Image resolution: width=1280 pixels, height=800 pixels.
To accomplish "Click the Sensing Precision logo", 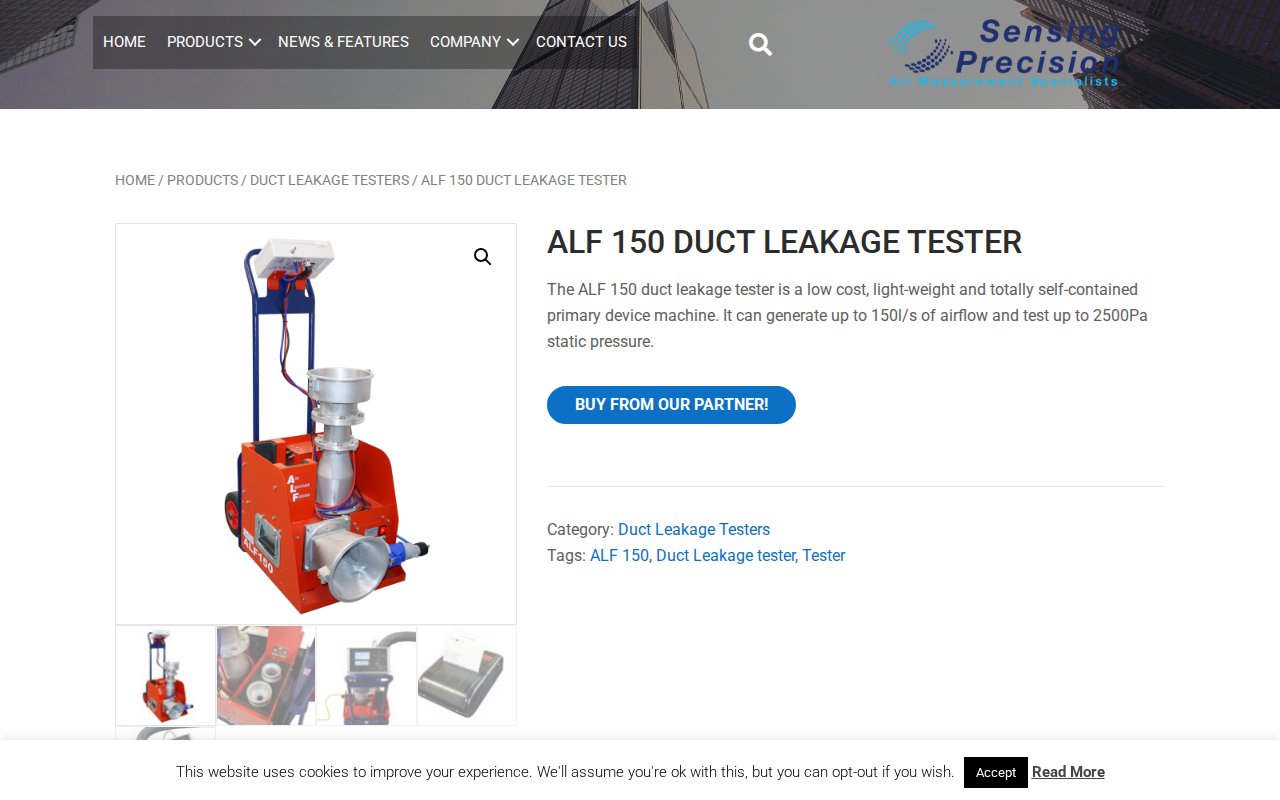I will pos(1003,53).
